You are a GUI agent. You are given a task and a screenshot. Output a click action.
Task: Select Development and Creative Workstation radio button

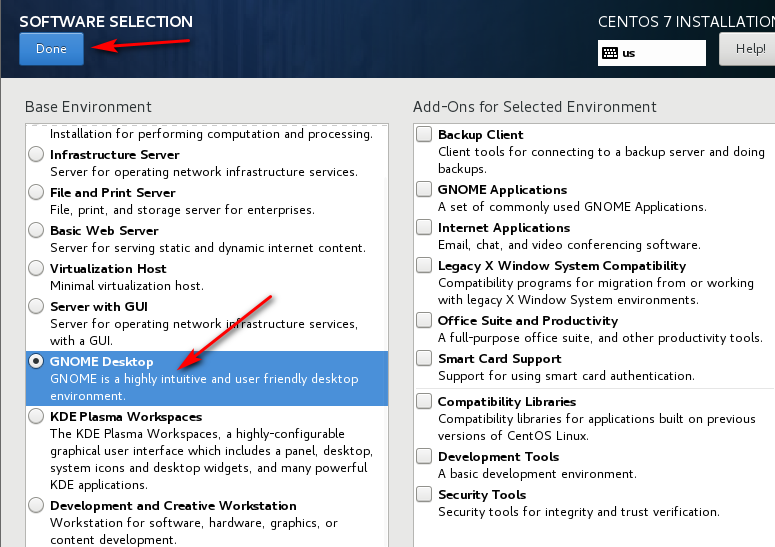click(36, 505)
